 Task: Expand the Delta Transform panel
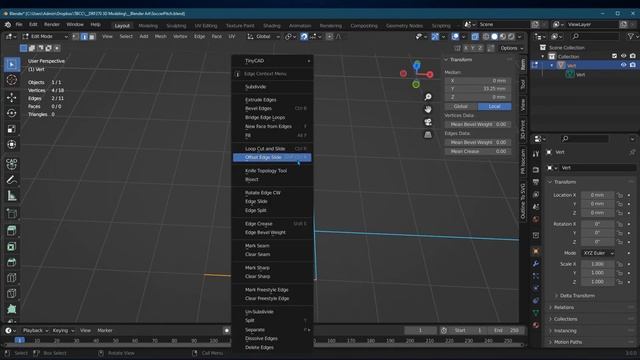click(577, 295)
